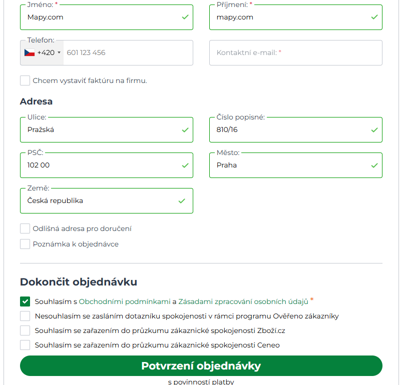Screen dimensions: 400x385
Task: Uncheck agreement with Obchodními podmínkami
Action: click(x=25, y=301)
